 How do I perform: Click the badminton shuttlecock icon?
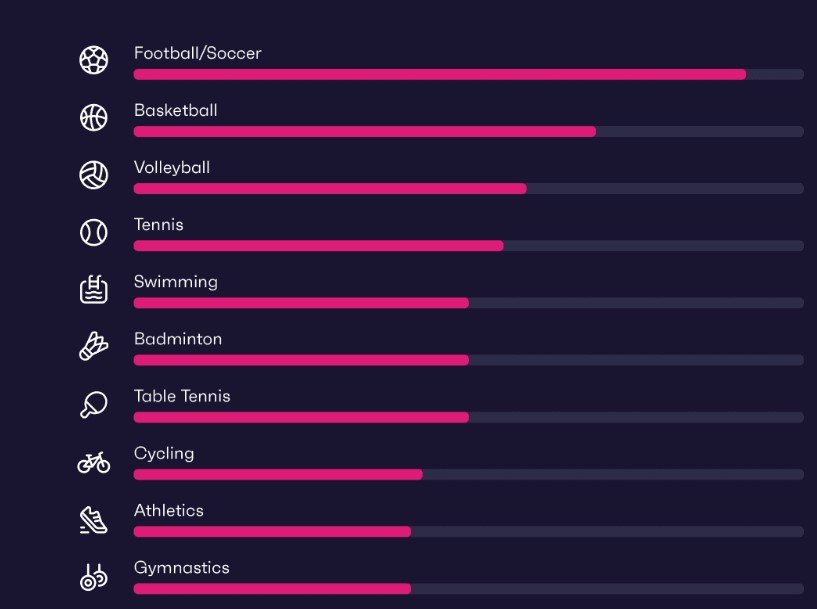click(93, 347)
